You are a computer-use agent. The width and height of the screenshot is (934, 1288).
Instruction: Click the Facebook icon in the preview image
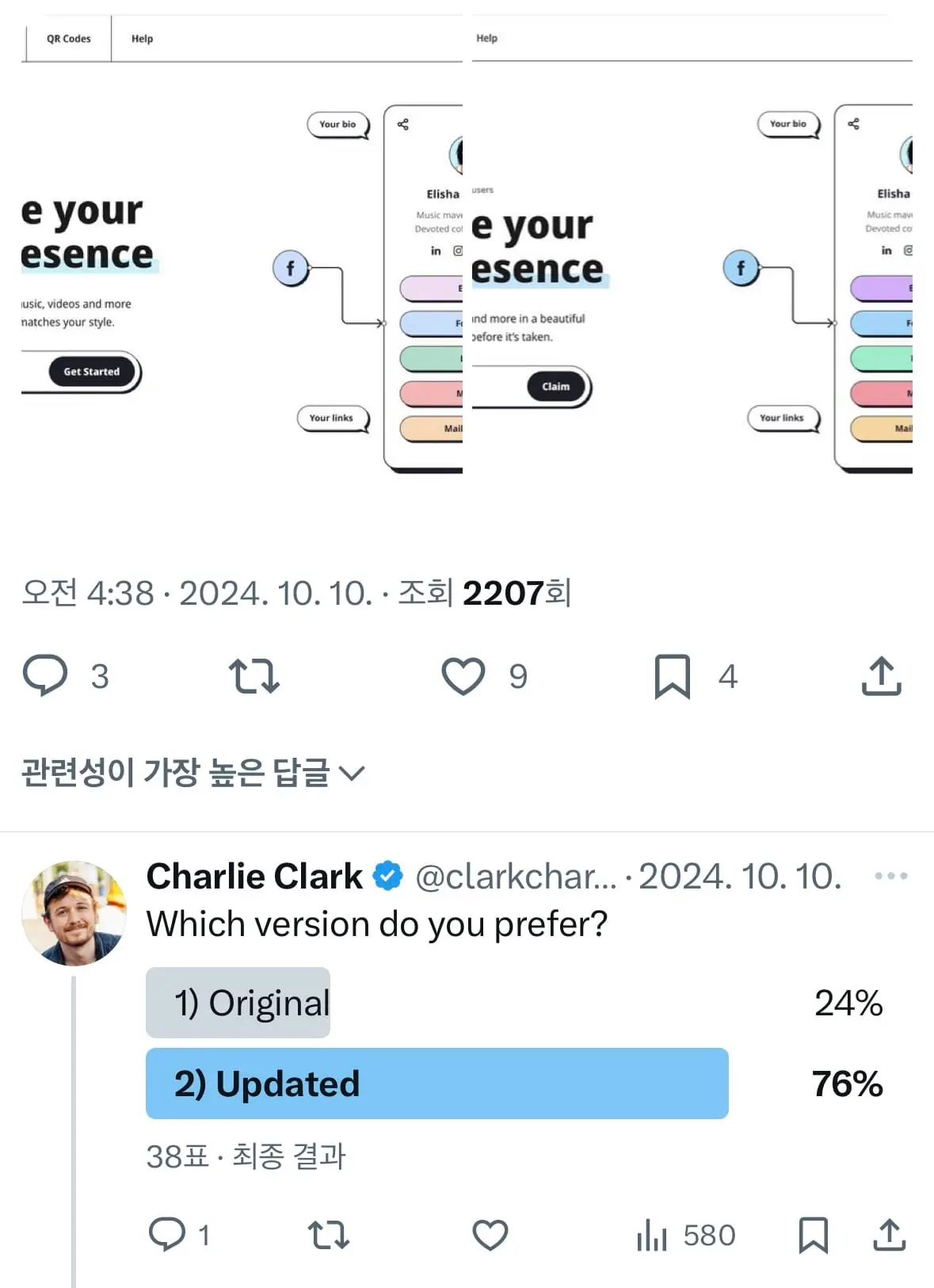pos(291,268)
